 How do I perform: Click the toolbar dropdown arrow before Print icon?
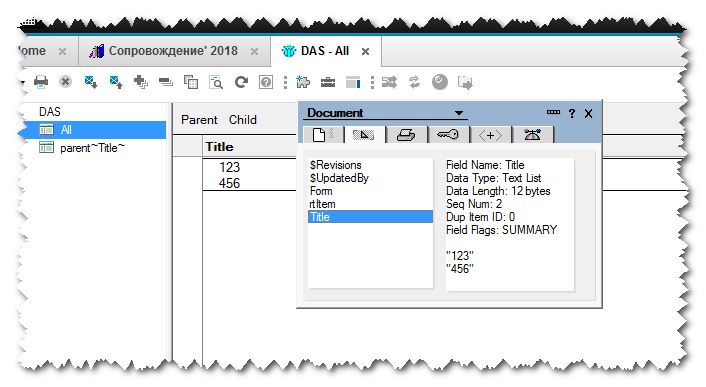click(23, 82)
